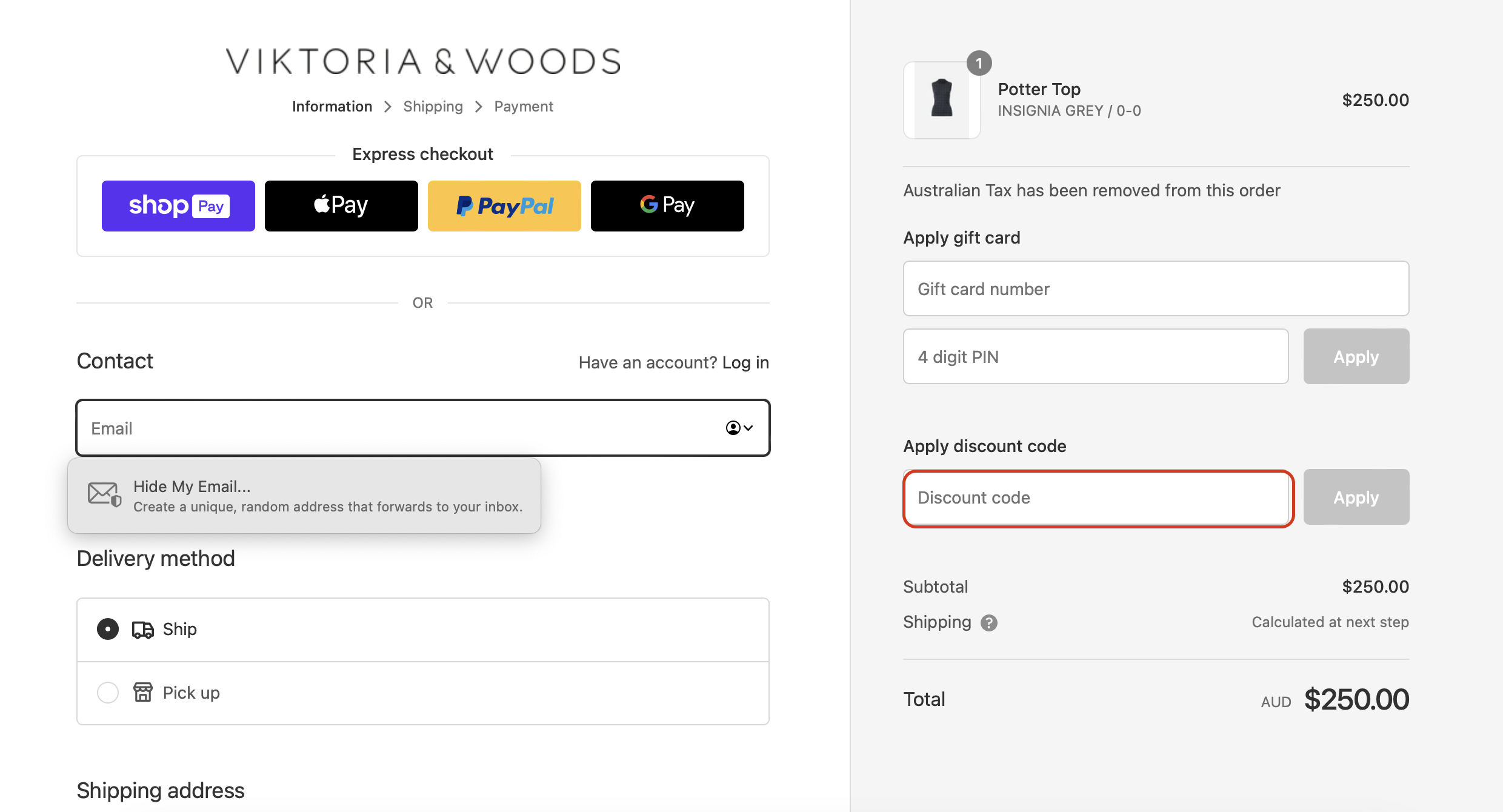Image resolution: width=1503 pixels, height=812 pixels.
Task: View the Potter Top product thumbnail
Action: click(942, 100)
